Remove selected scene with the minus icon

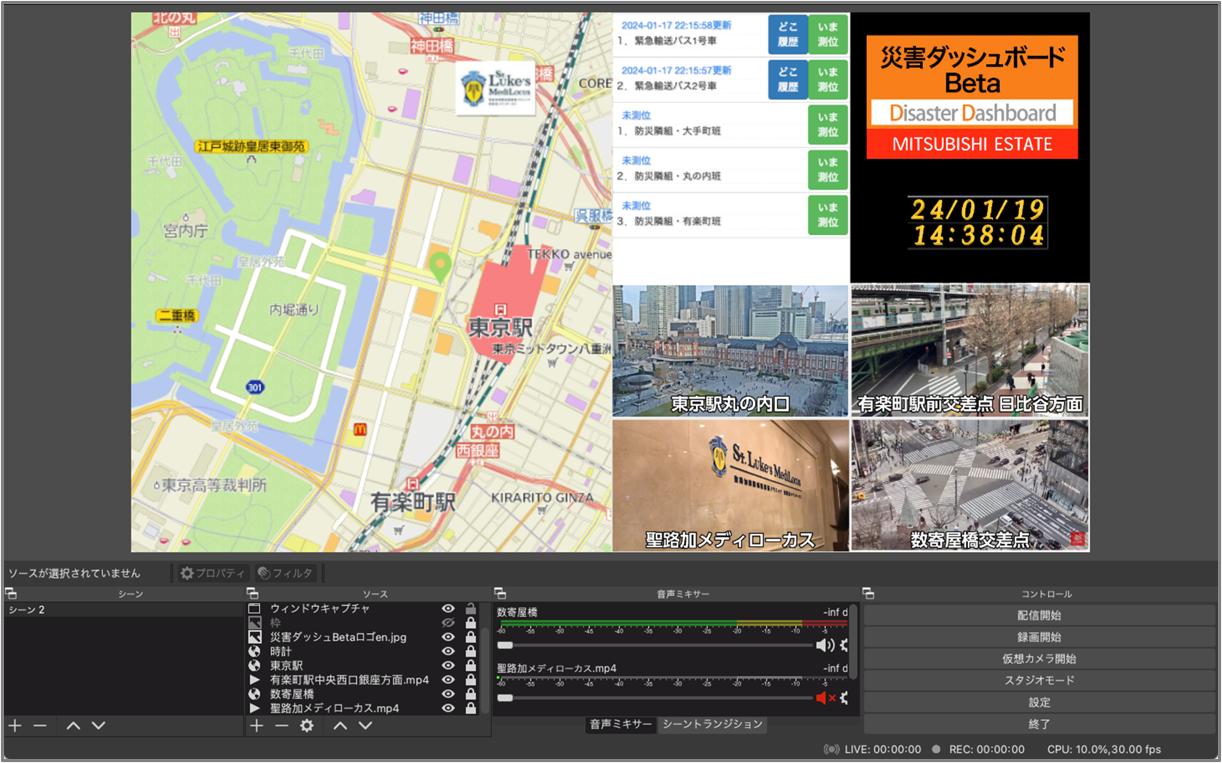pos(40,725)
